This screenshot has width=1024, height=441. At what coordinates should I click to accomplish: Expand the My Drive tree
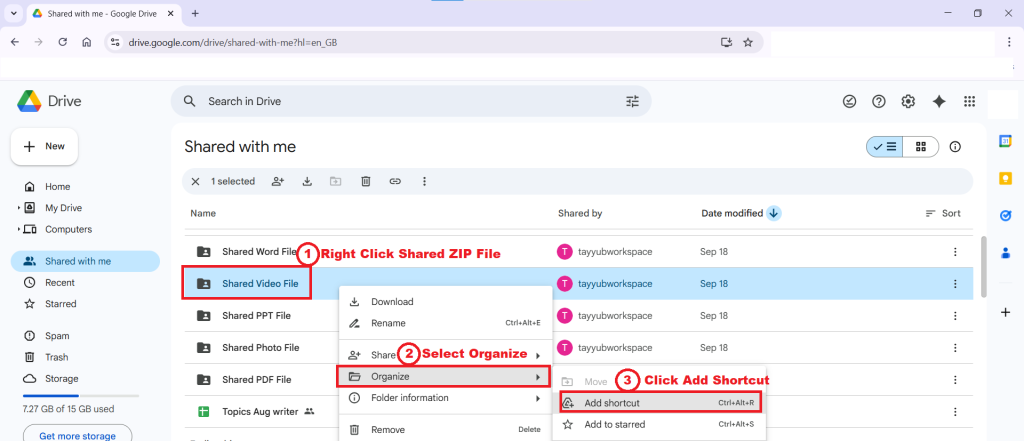point(19,208)
